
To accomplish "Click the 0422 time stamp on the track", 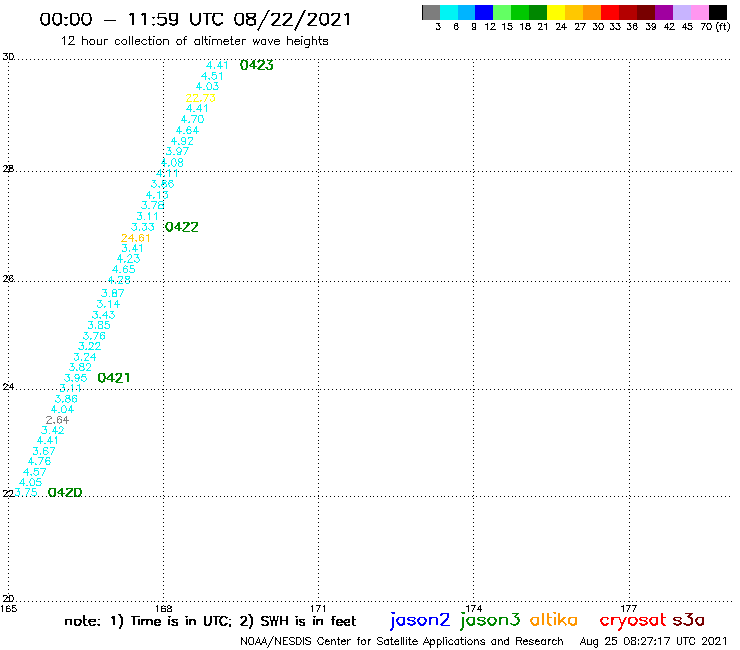I will point(182,227).
